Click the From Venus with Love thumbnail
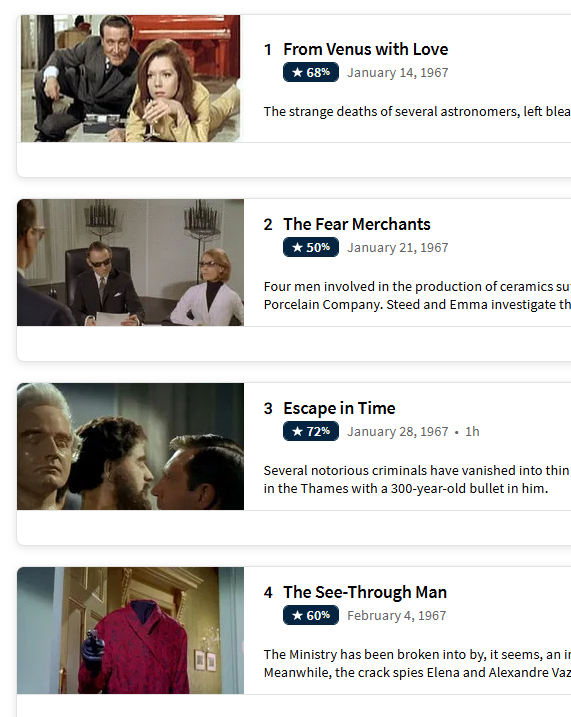The height and width of the screenshot is (717, 571). (130, 78)
